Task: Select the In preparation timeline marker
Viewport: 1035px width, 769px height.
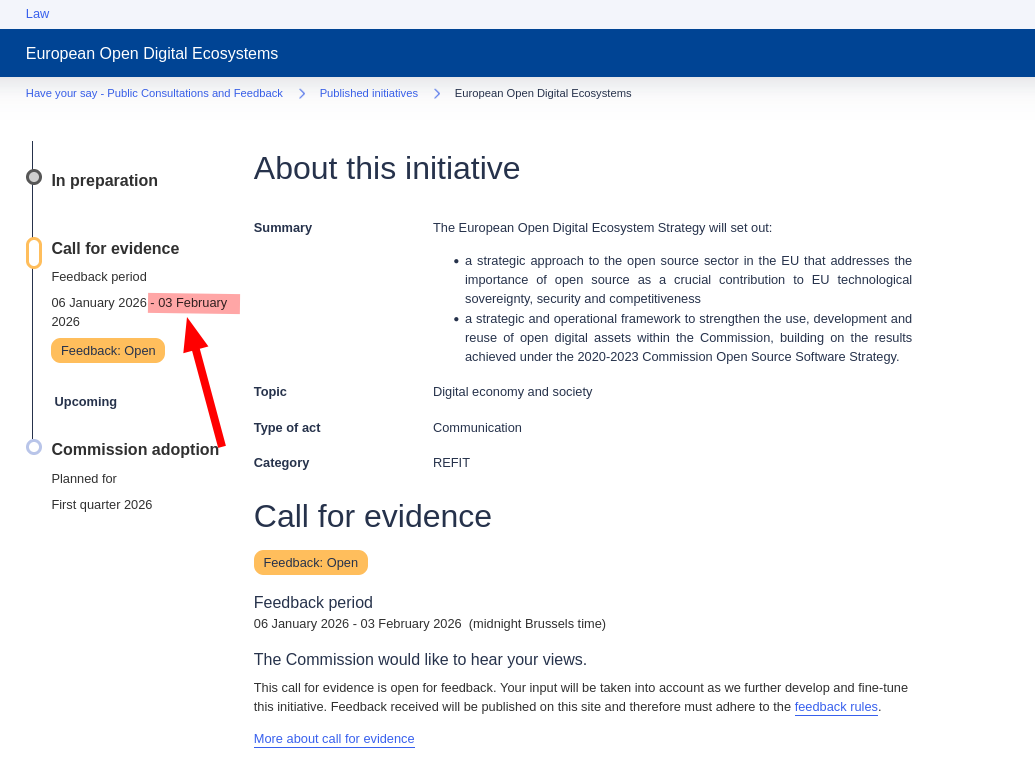Action: click(x=34, y=177)
